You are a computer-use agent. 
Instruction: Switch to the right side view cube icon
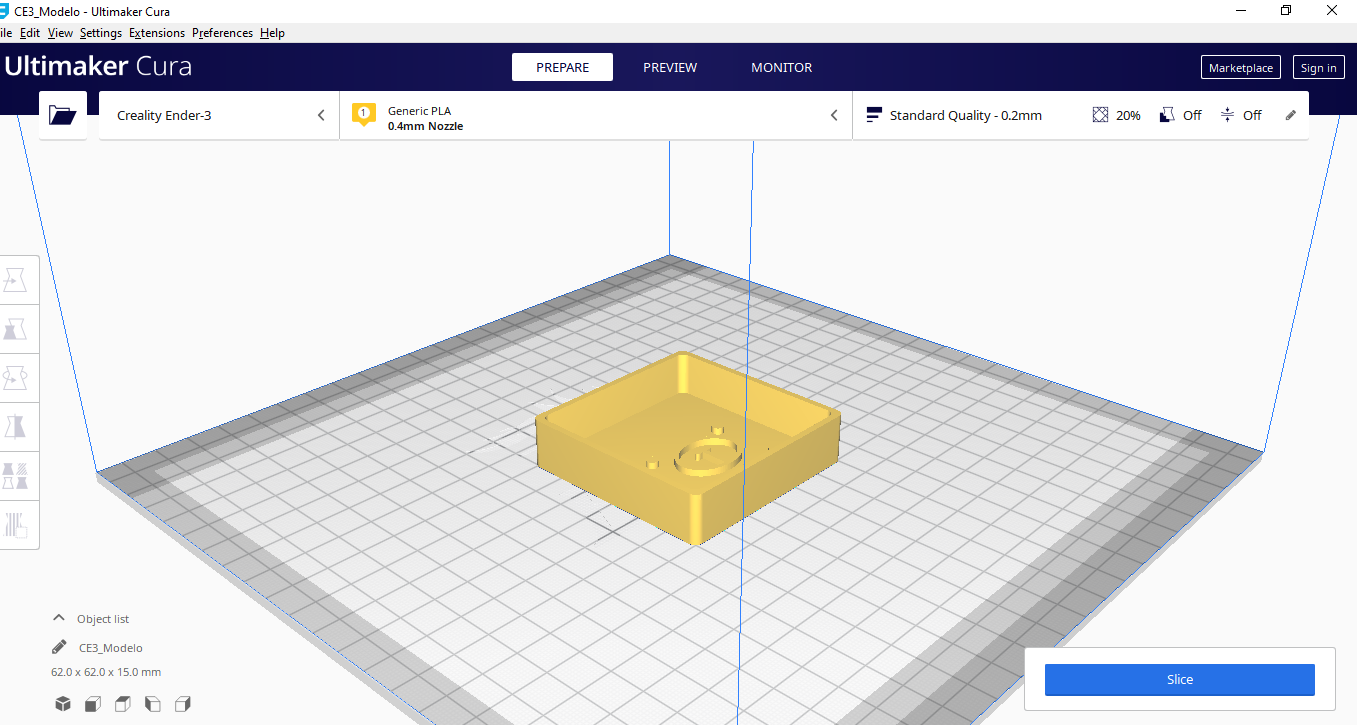point(183,704)
